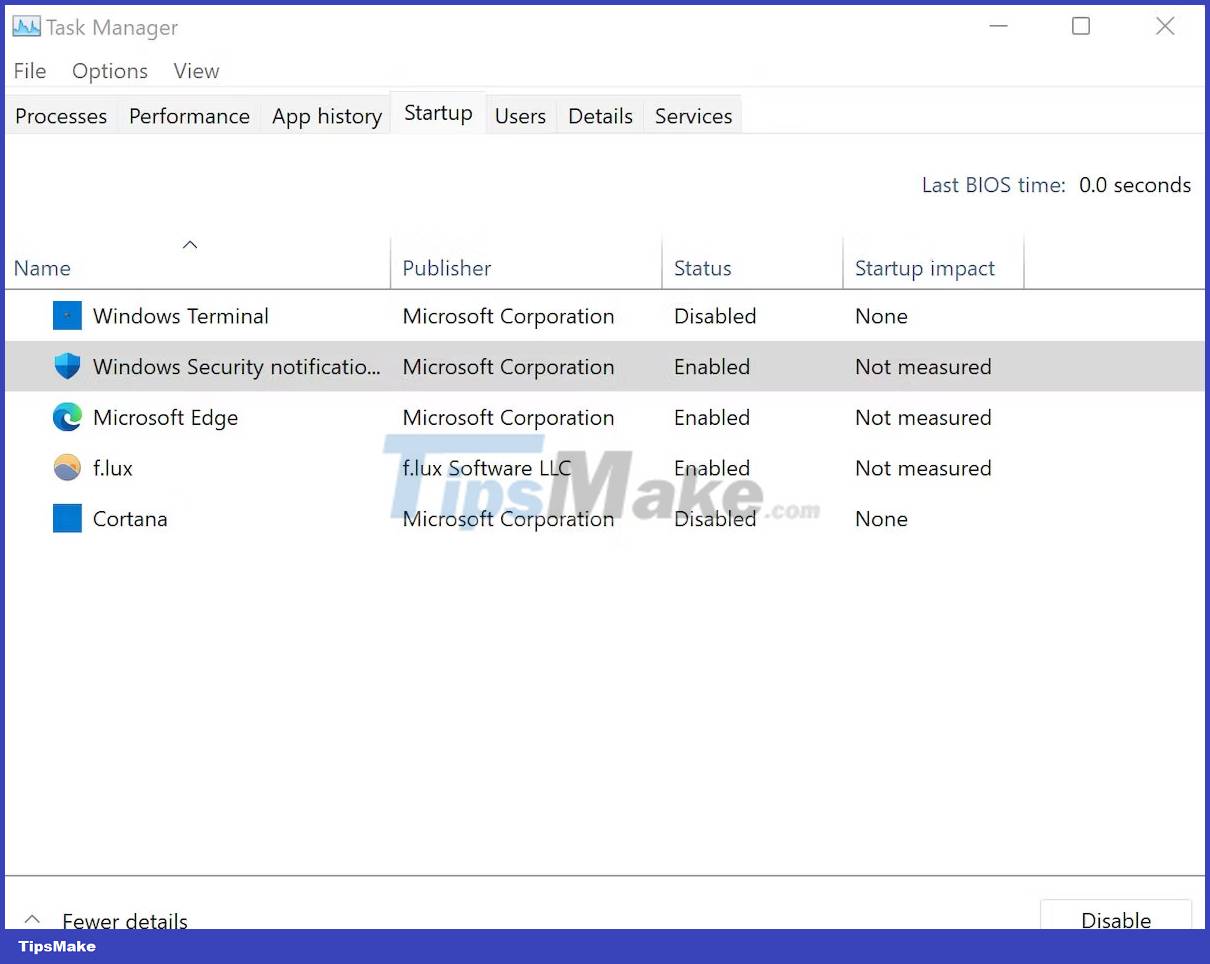Click Not measured impact for f.lux
The height and width of the screenshot is (964, 1210).
point(923,468)
